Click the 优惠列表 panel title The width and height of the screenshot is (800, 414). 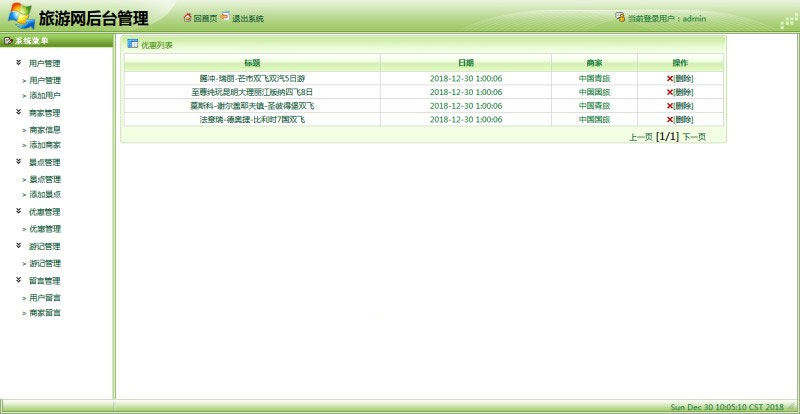[157, 45]
